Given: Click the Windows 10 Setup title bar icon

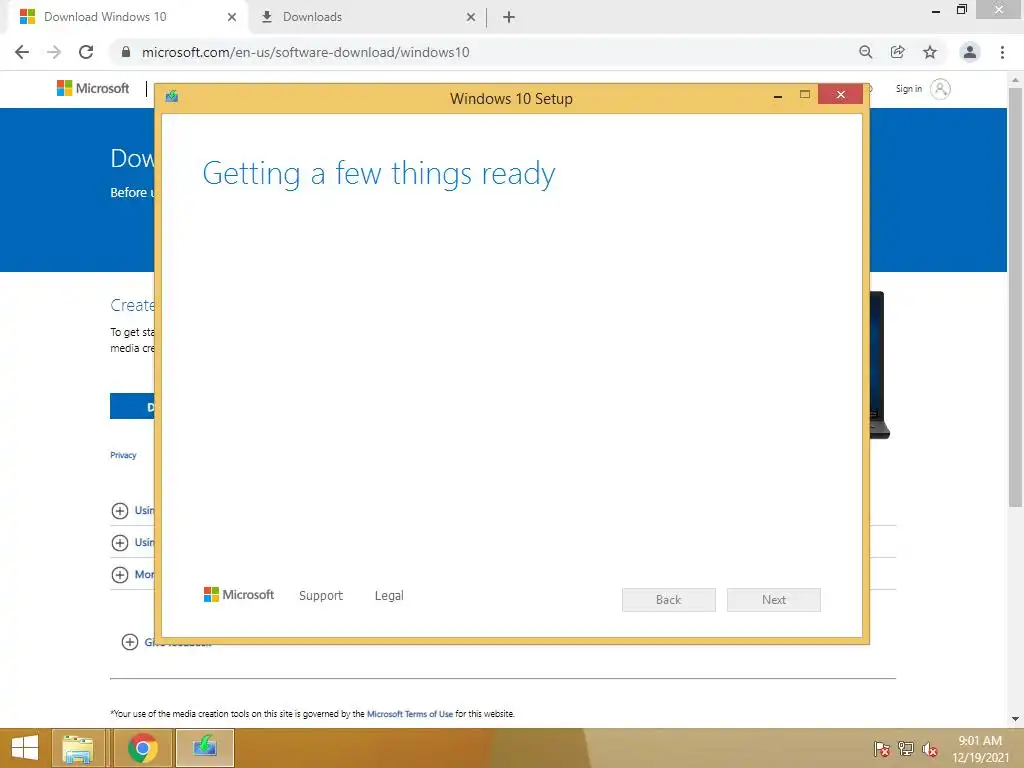Looking at the screenshot, I should click(x=172, y=97).
